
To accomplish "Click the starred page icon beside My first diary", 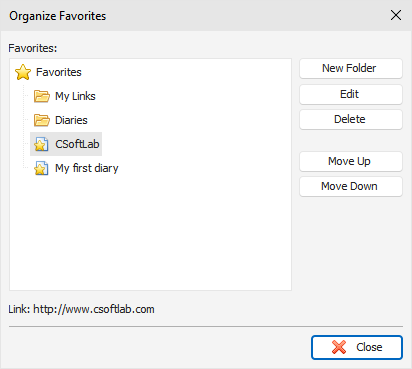I will (41, 168).
